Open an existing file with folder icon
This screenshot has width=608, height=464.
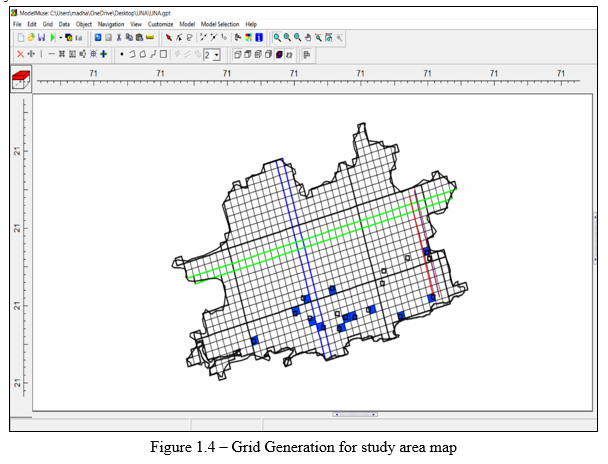pos(31,38)
